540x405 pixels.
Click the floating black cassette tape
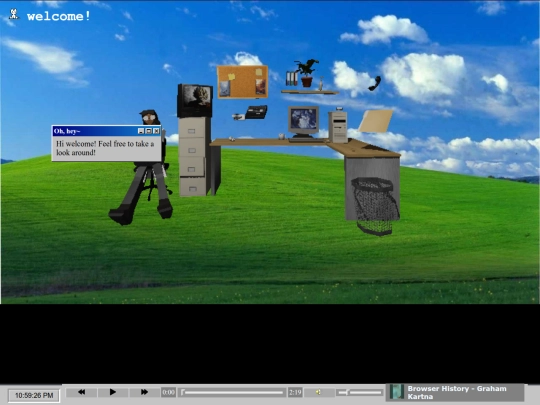[256, 112]
